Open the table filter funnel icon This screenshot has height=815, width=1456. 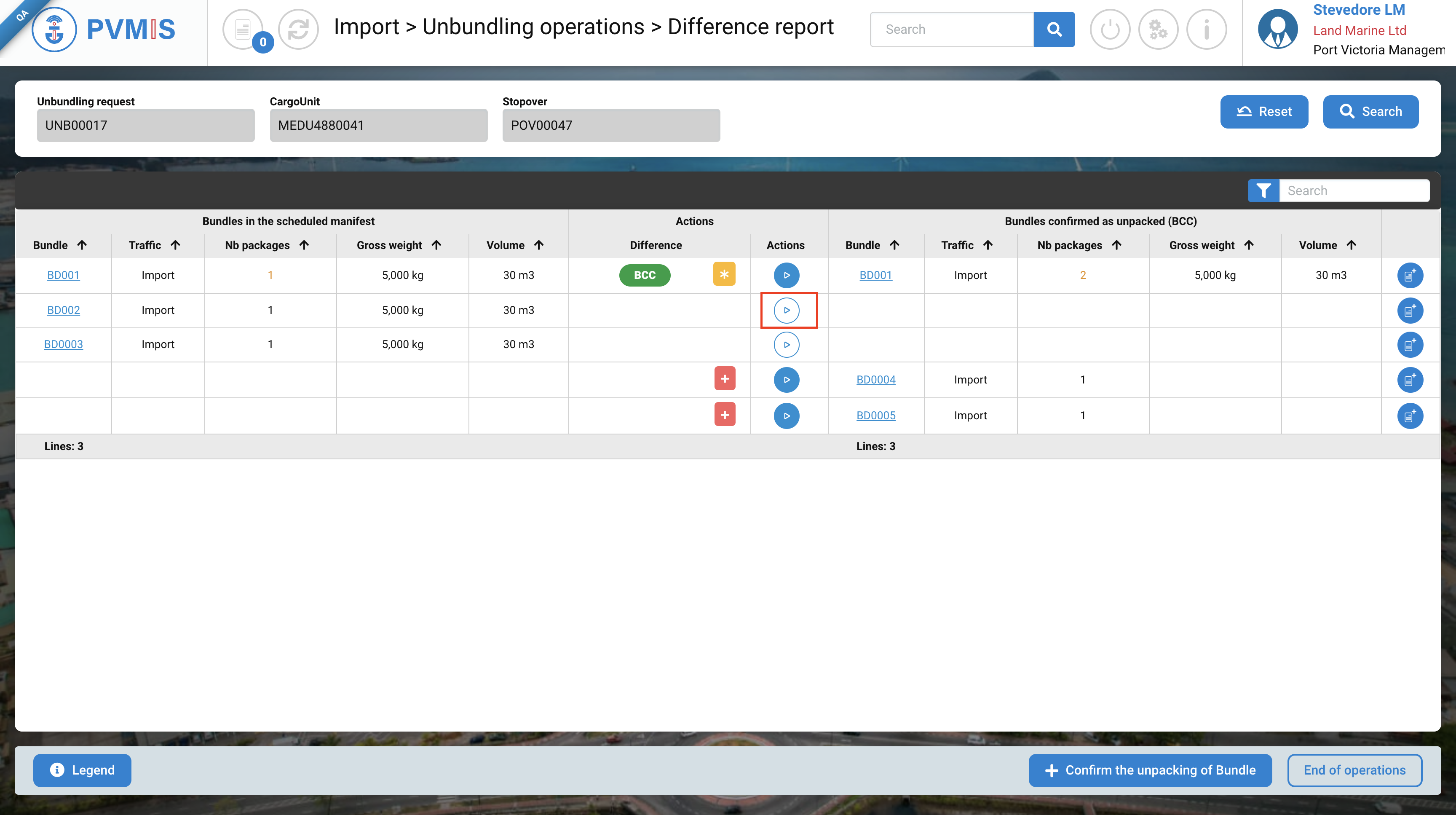(x=1263, y=190)
